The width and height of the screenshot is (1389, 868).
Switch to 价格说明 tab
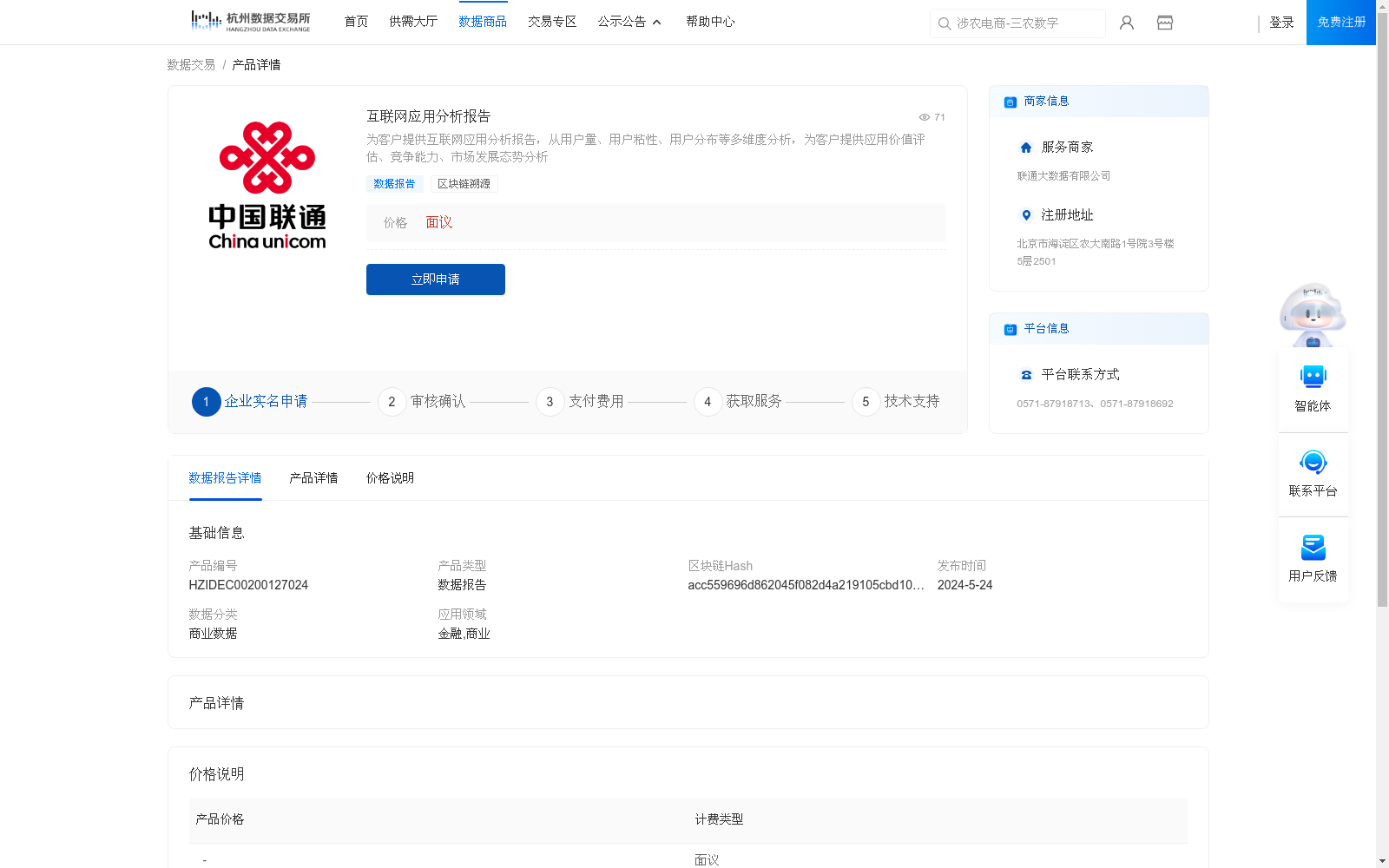coord(390,478)
